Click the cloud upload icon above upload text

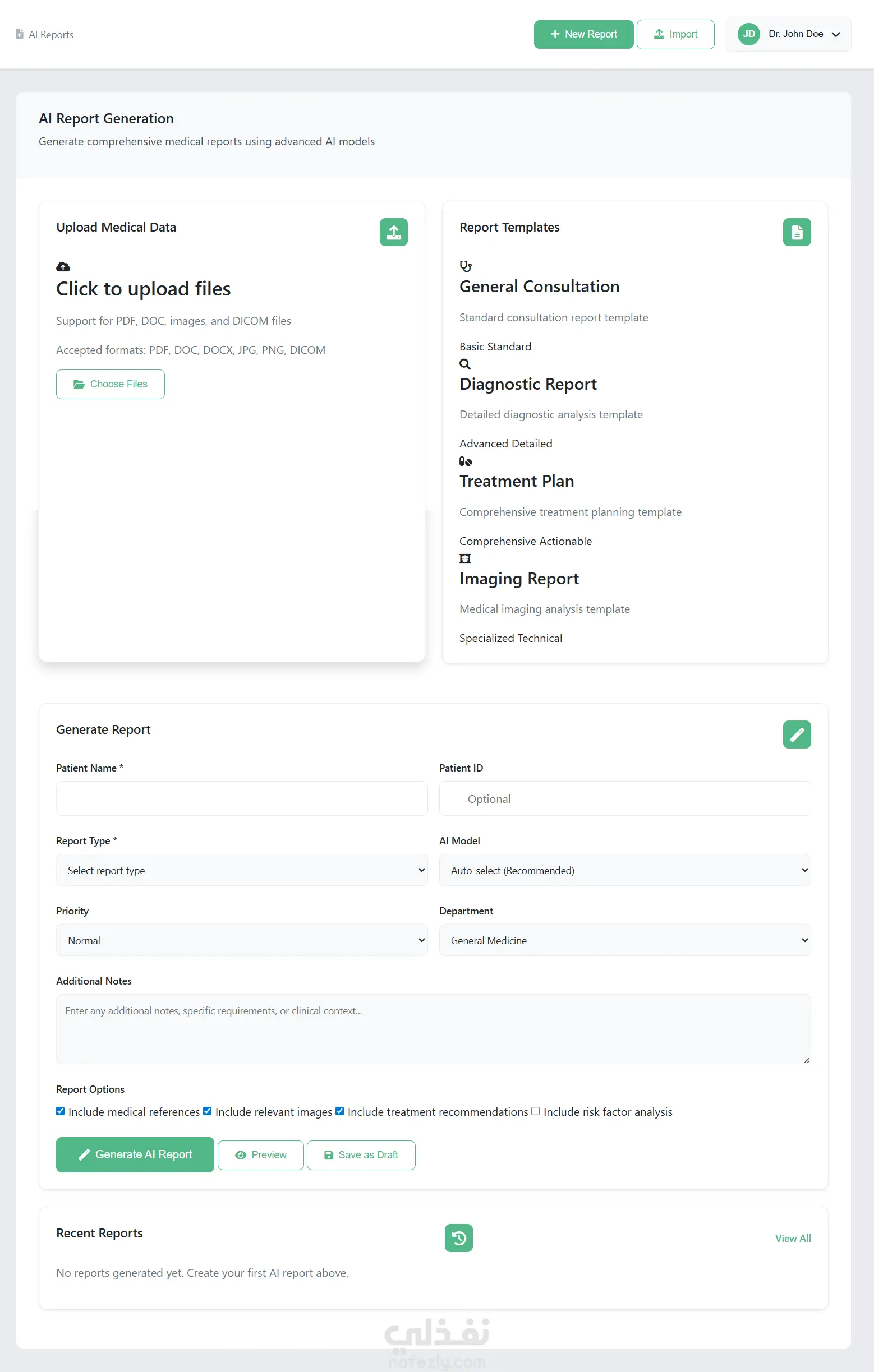(x=63, y=267)
